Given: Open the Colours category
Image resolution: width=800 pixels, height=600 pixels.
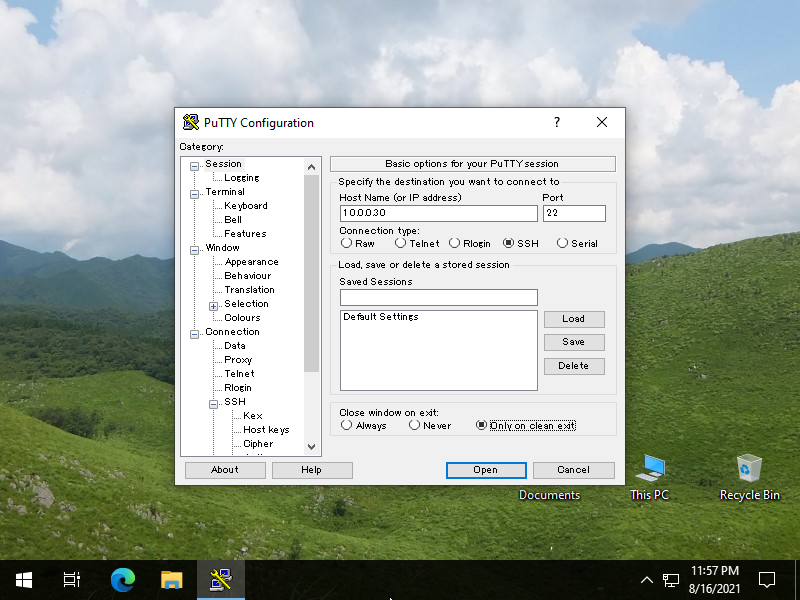Looking at the screenshot, I should pos(242,317).
